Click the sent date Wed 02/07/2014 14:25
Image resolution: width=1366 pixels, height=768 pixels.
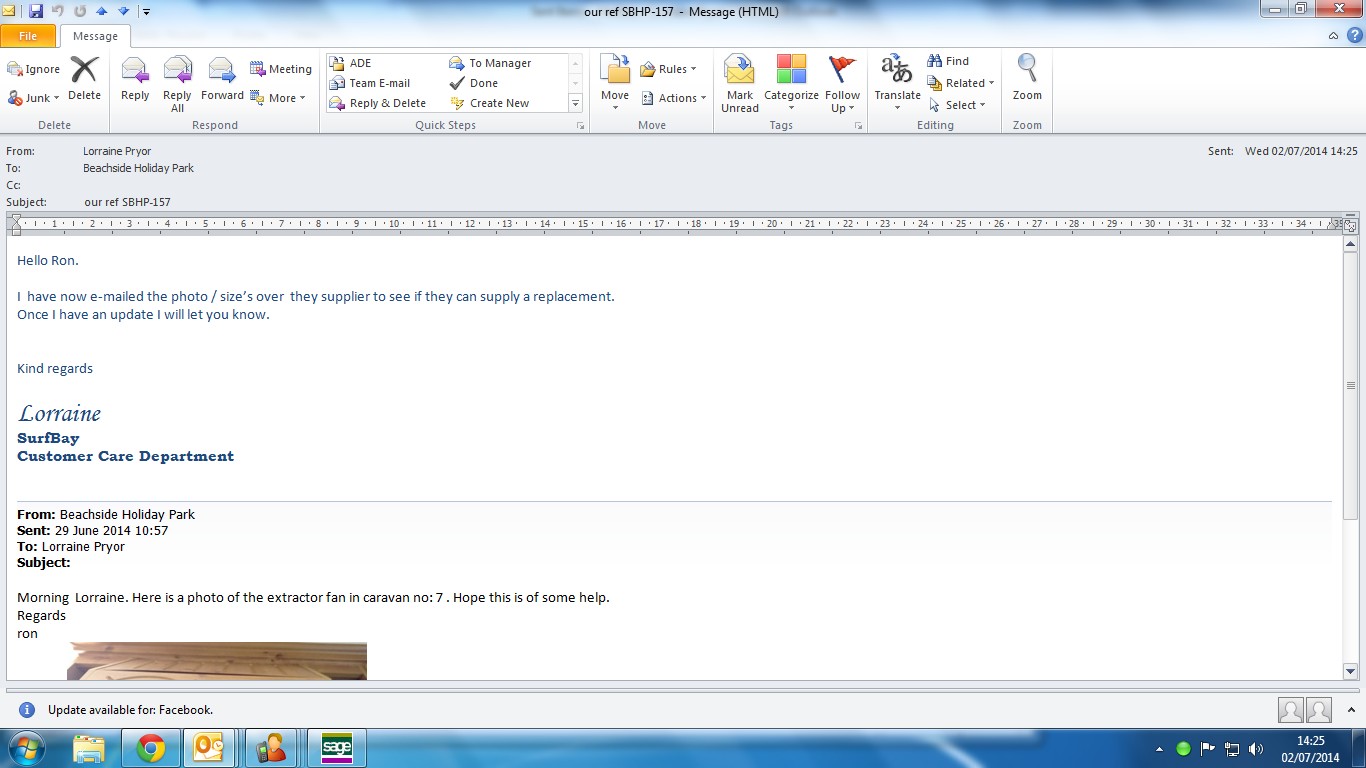point(1301,151)
